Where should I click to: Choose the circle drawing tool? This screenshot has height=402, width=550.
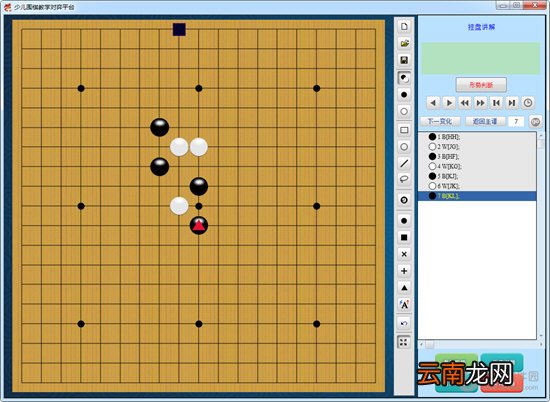coord(404,147)
